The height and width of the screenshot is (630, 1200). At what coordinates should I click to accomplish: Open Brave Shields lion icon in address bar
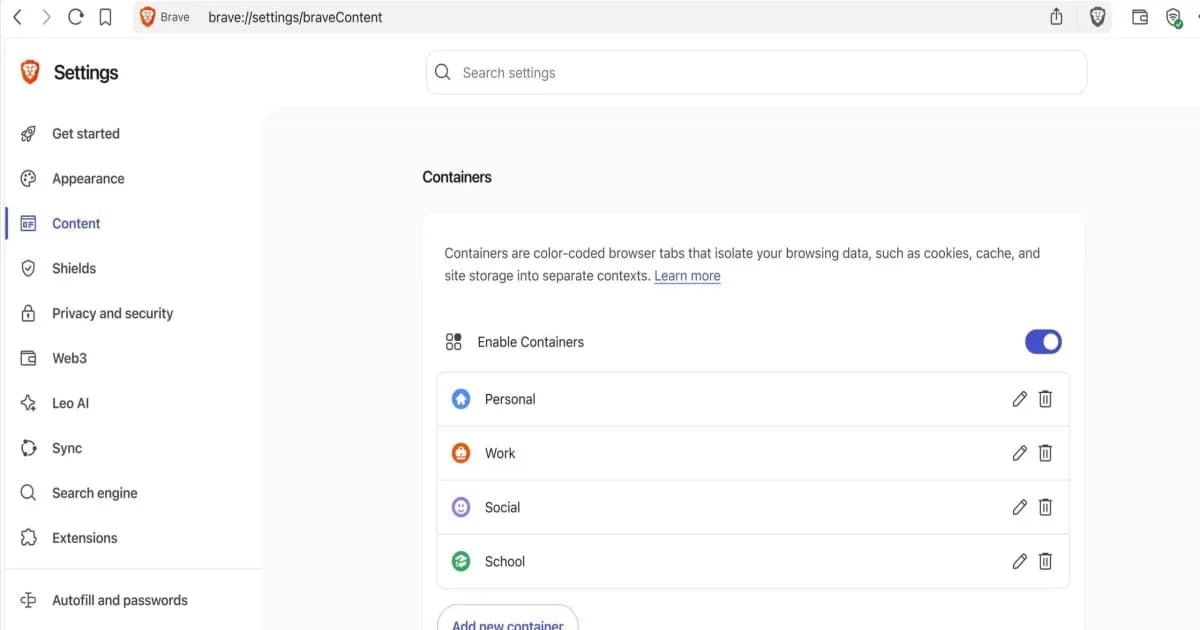point(1097,17)
